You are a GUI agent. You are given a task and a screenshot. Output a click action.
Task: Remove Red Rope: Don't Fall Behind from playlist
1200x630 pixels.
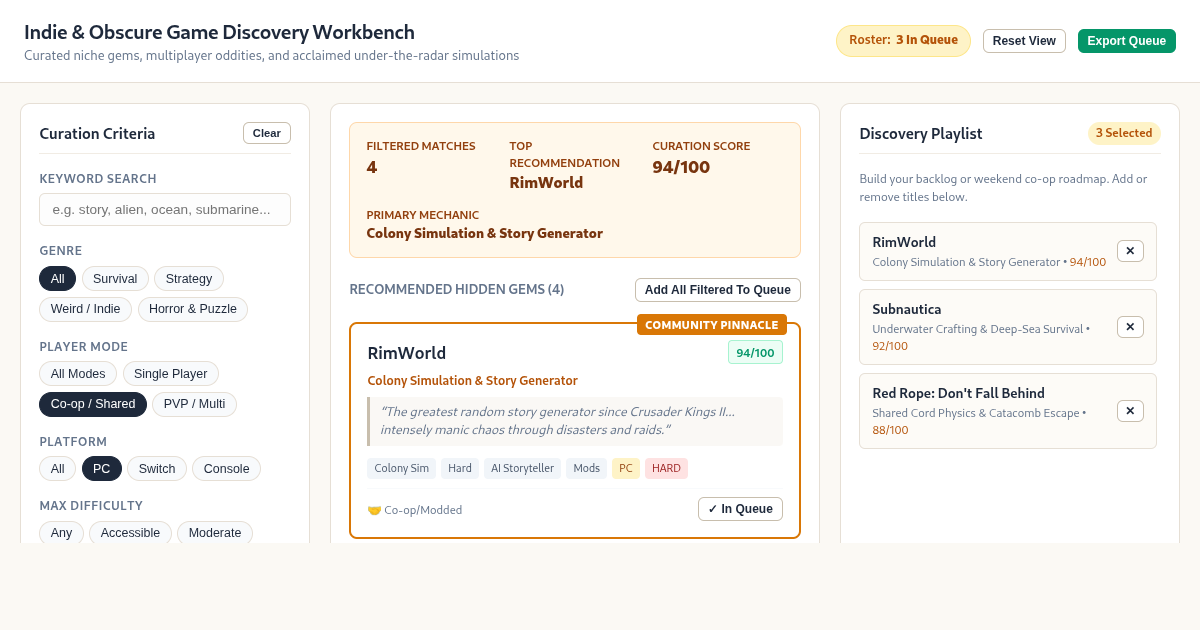(x=1130, y=411)
